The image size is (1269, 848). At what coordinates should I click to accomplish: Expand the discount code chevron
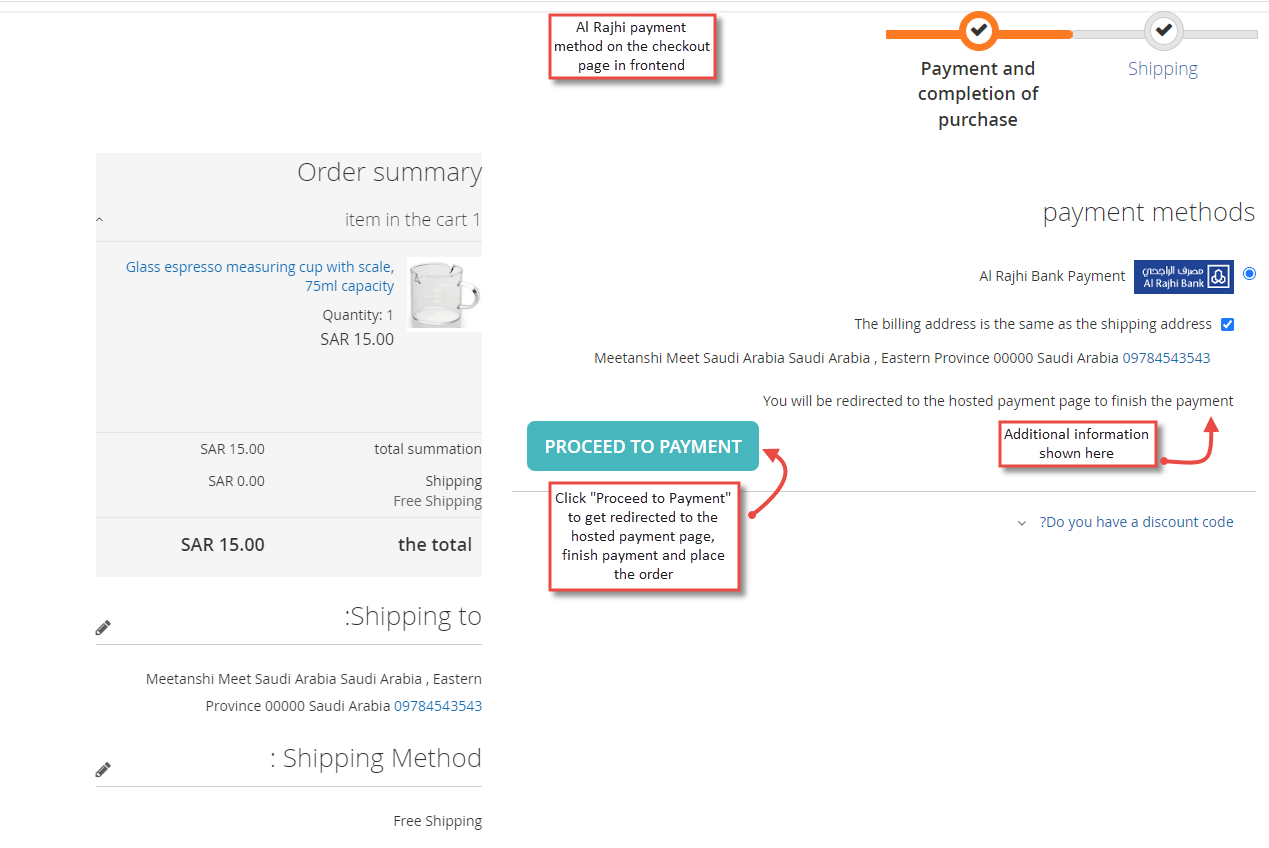[x=1021, y=523]
